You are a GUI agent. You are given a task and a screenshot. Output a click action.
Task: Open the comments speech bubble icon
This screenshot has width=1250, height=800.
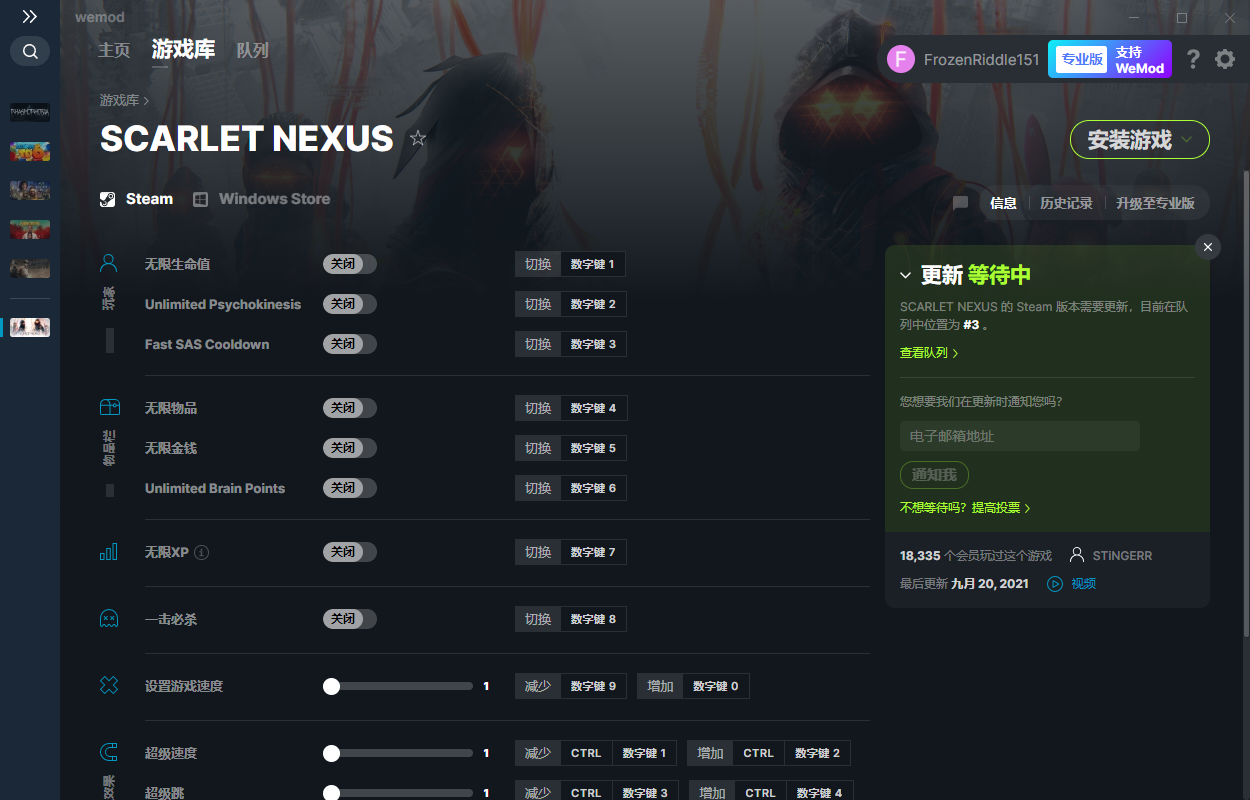(960, 203)
